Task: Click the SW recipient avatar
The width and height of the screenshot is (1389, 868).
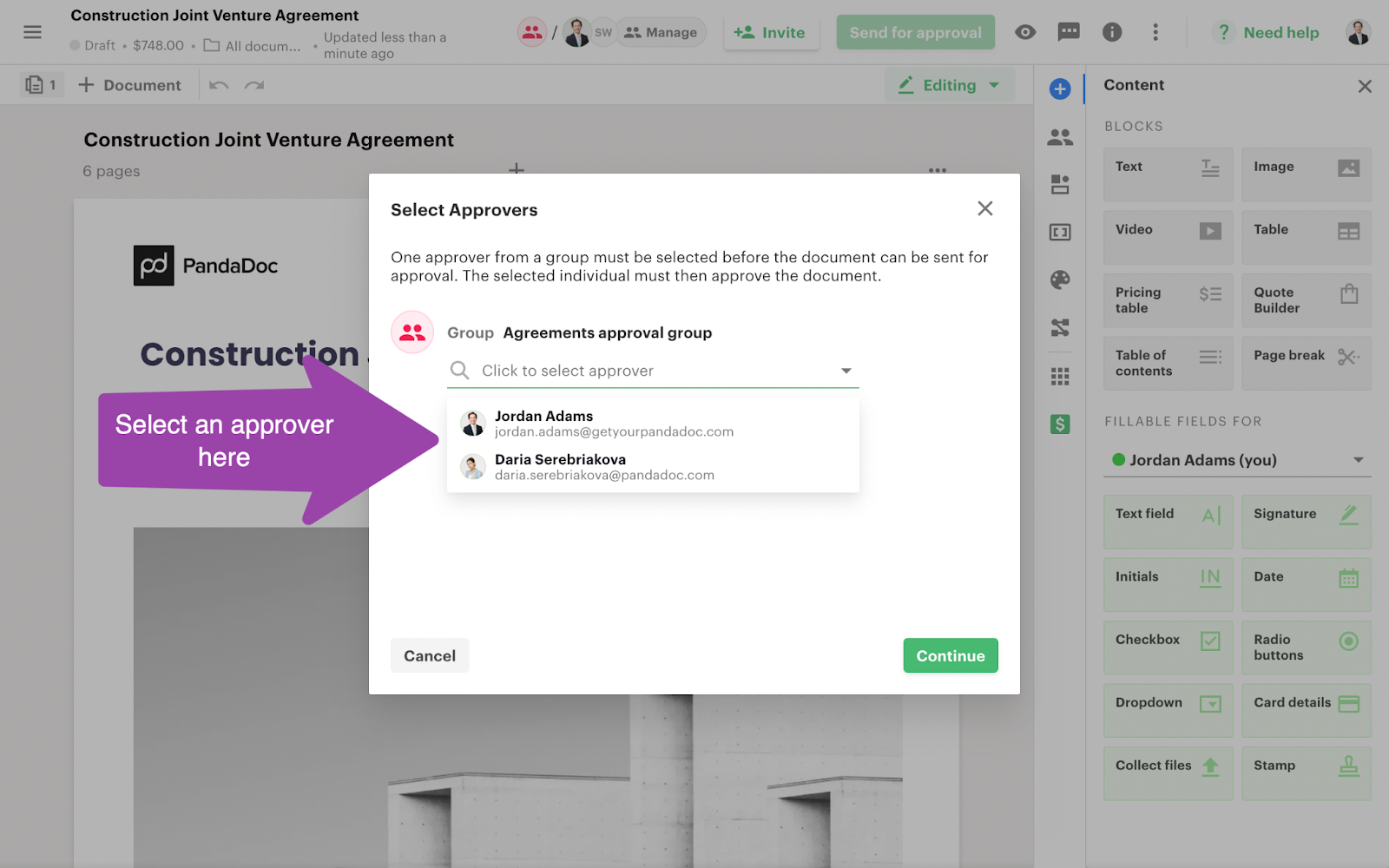Action: point(603,32)
